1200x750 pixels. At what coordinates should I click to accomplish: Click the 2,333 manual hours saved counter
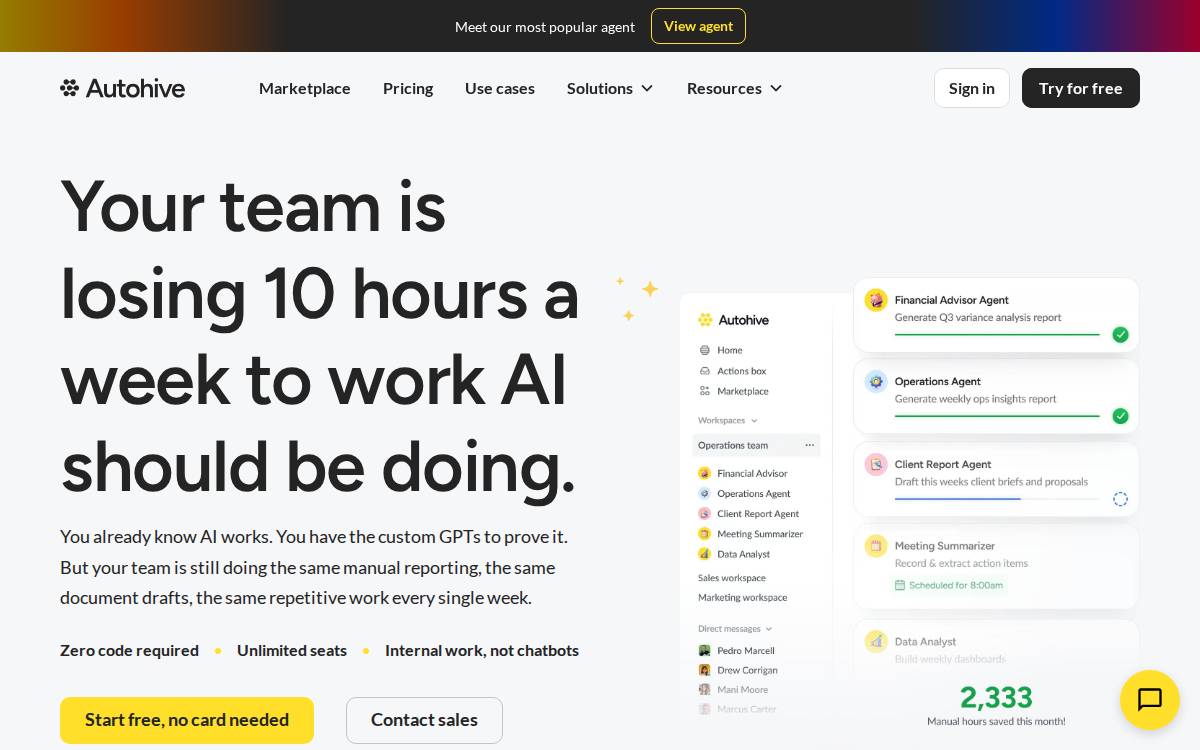996,697
